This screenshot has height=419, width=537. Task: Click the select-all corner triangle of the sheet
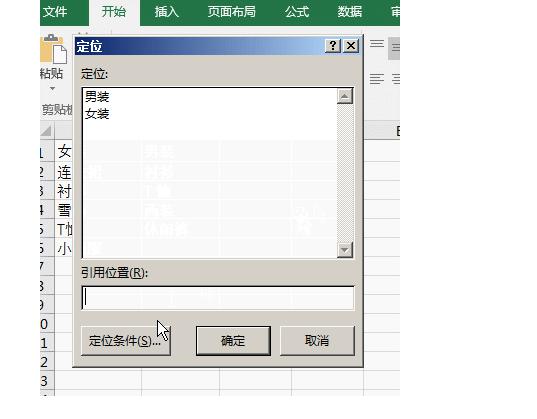point(47,131)
